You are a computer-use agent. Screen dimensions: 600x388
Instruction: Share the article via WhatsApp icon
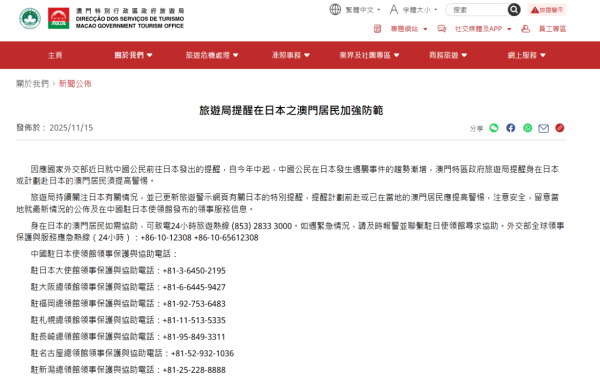(x=527, y=128)
